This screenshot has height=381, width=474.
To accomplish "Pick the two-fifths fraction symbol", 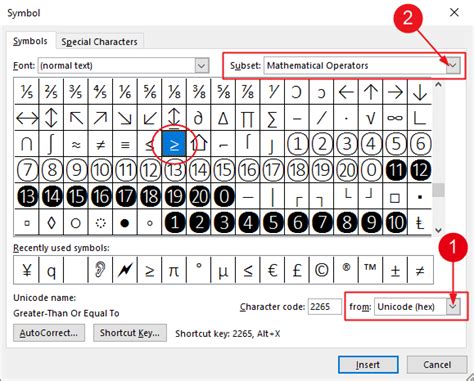I will pos(51,92).
